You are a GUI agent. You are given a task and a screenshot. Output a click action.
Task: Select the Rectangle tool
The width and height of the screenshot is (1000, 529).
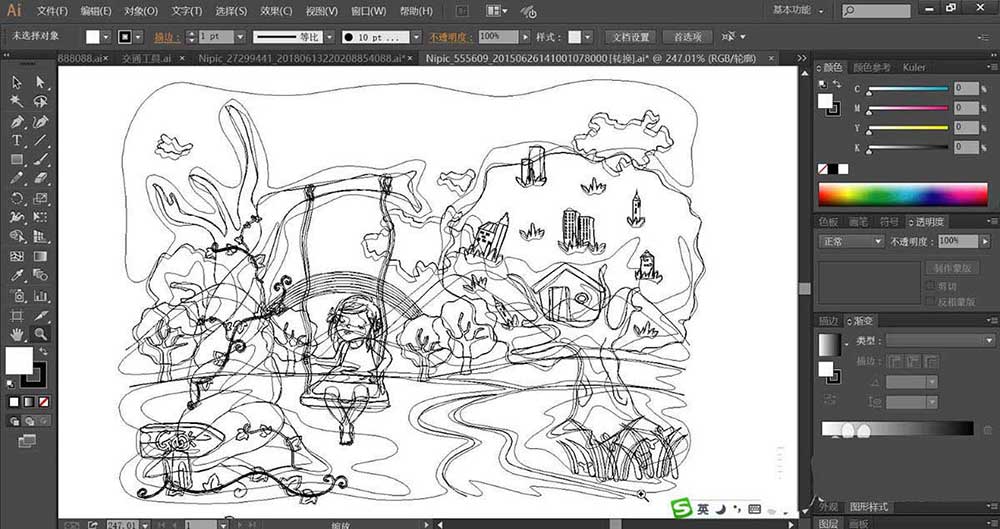tap(17, 160)
